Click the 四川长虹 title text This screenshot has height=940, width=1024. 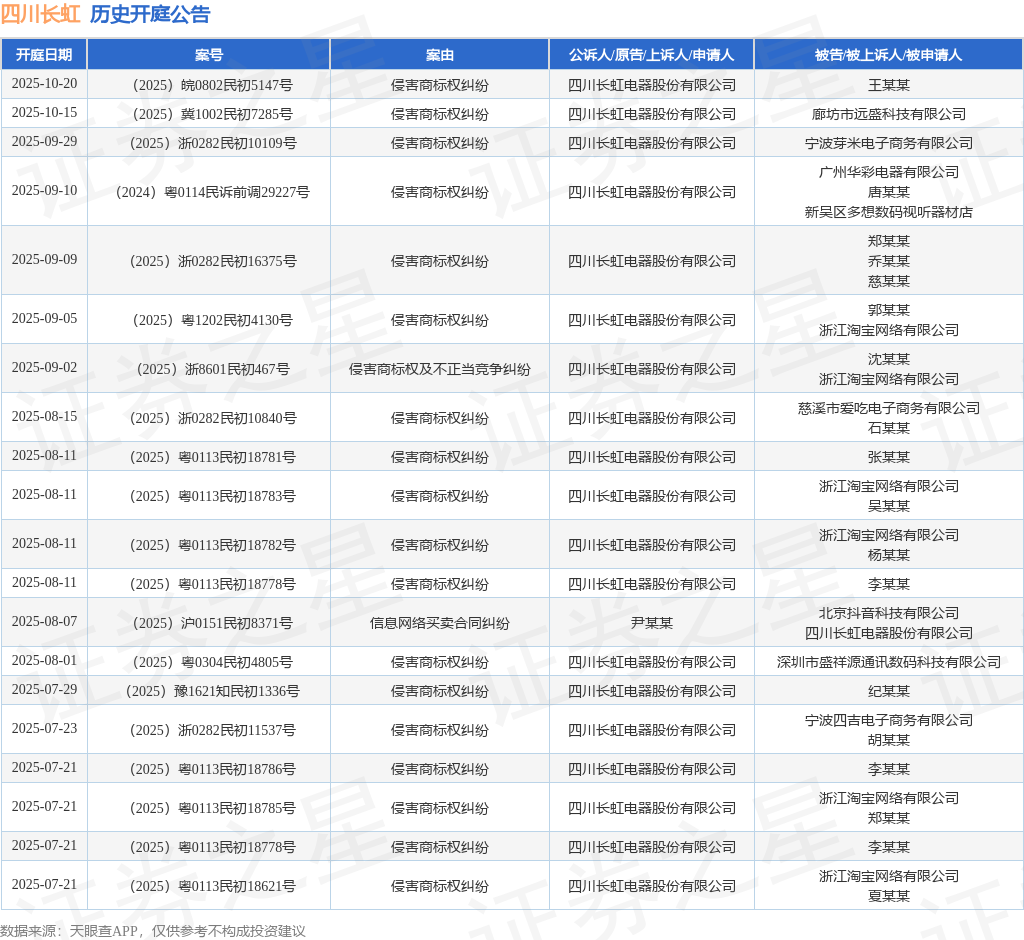(x=40, y=14)
